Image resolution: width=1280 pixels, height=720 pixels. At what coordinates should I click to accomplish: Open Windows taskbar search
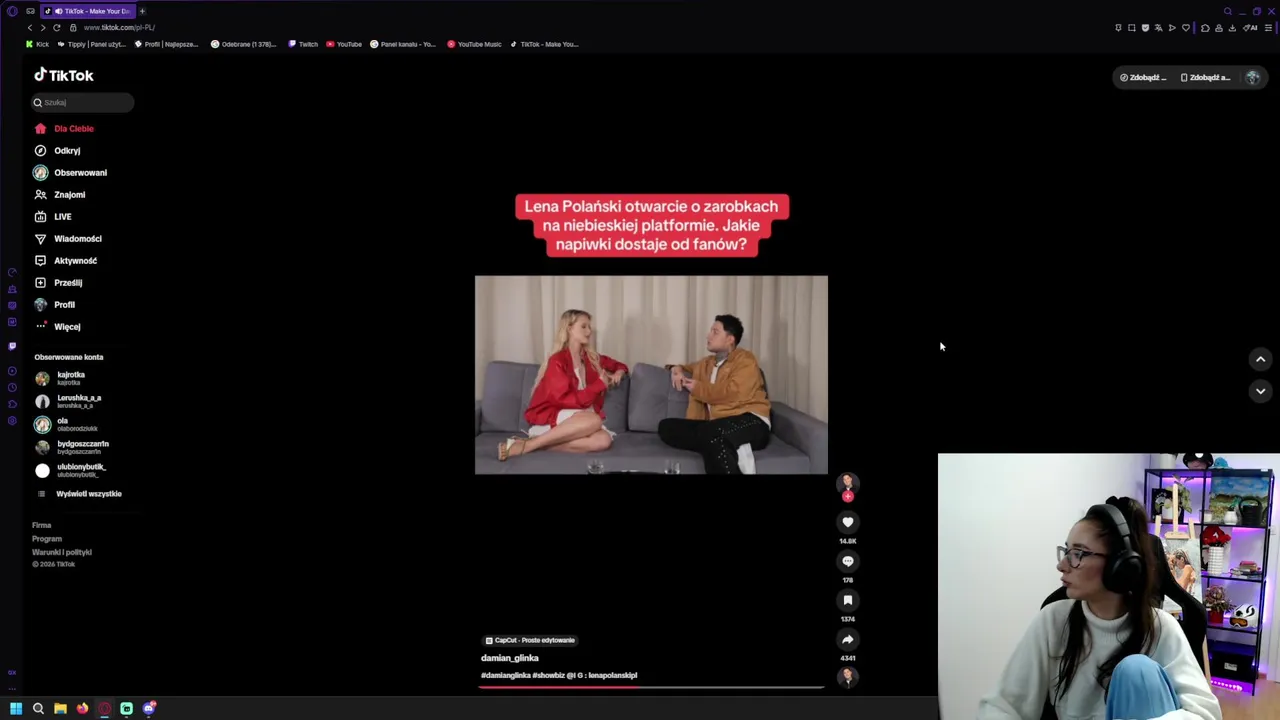(x=38, y=708)
